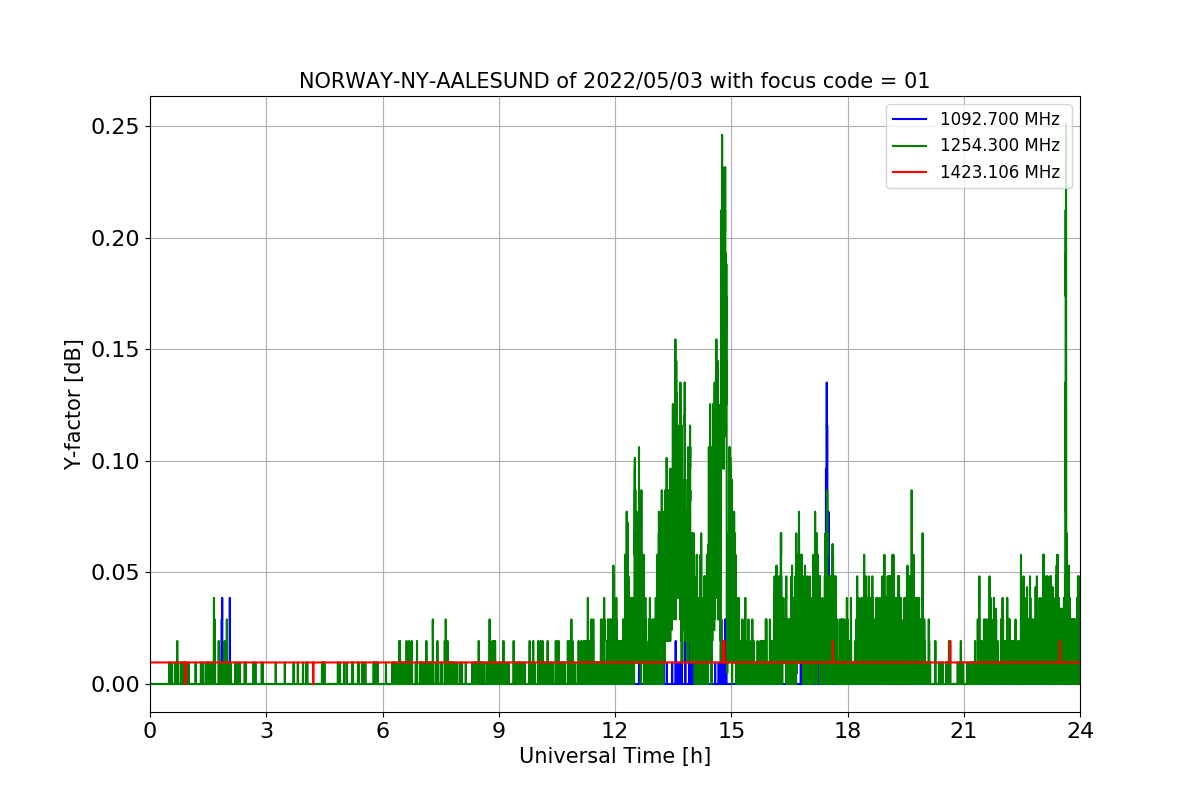Click the 15 x-axis tick label

pos(731,730)
